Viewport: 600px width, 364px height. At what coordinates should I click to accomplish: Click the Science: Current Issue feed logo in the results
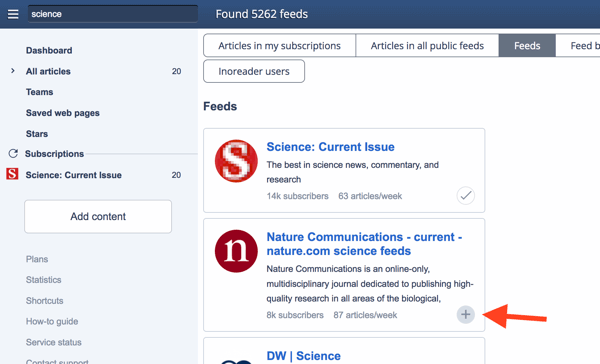[236, 161]
